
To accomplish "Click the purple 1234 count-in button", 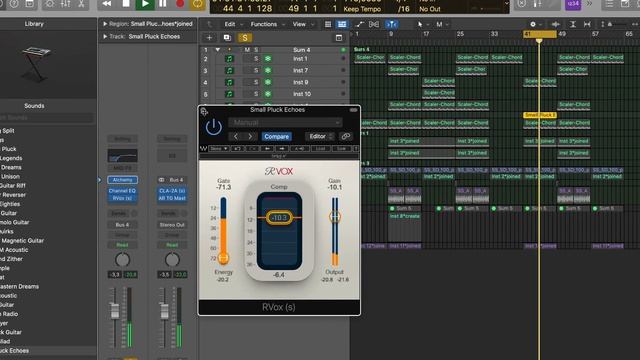I will [x=573, y=4].
